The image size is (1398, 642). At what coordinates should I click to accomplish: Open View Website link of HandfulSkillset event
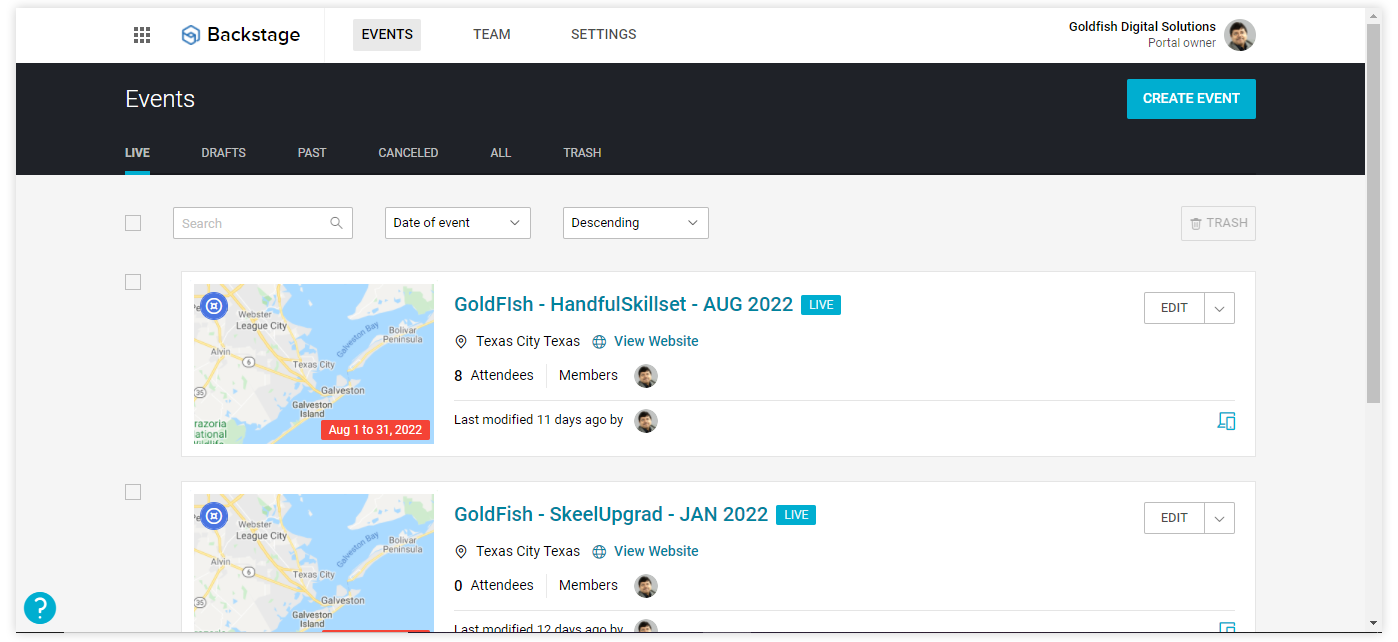(656, 342)
